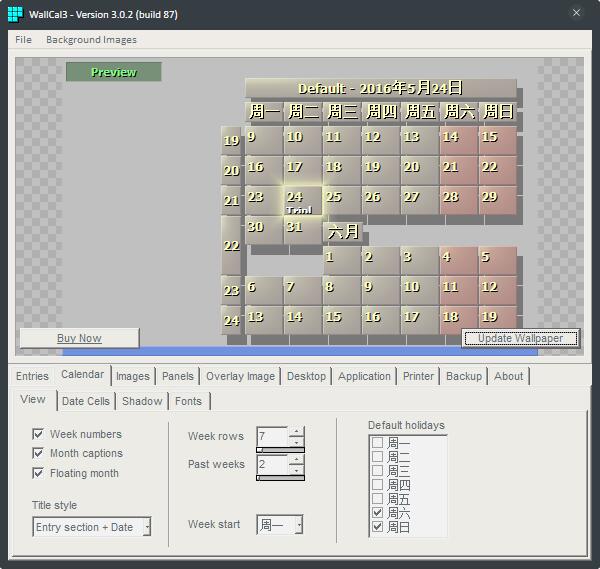The width and height of the screenshot is (600, 569).
Task: Click the Buy Now link button
Action: click(x=79, y=338)
